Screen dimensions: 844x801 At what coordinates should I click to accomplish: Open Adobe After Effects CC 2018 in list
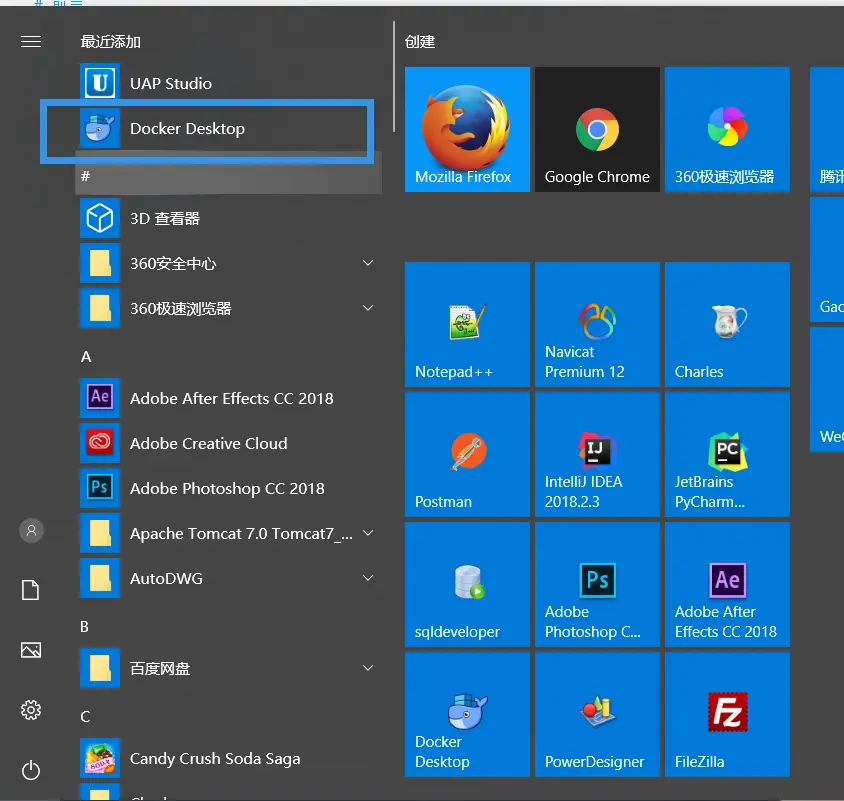229,398
